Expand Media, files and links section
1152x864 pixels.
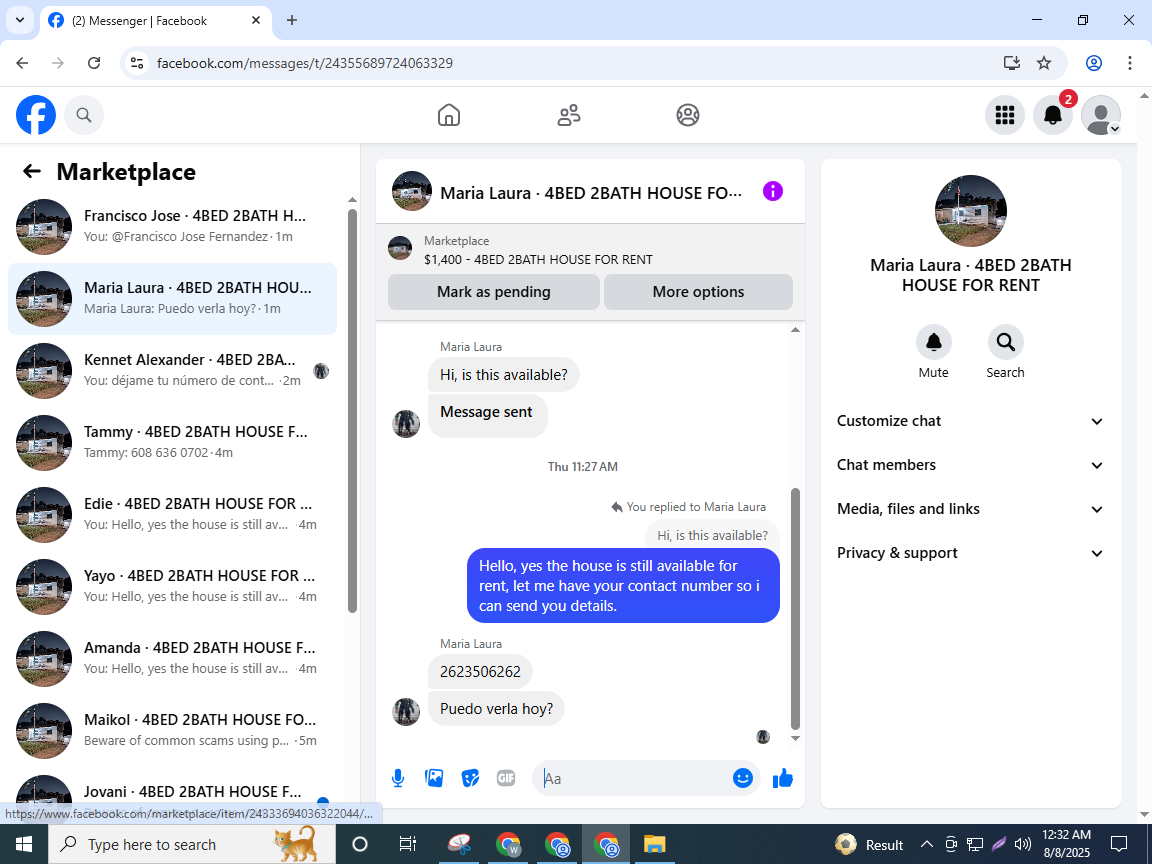[970, 509]
